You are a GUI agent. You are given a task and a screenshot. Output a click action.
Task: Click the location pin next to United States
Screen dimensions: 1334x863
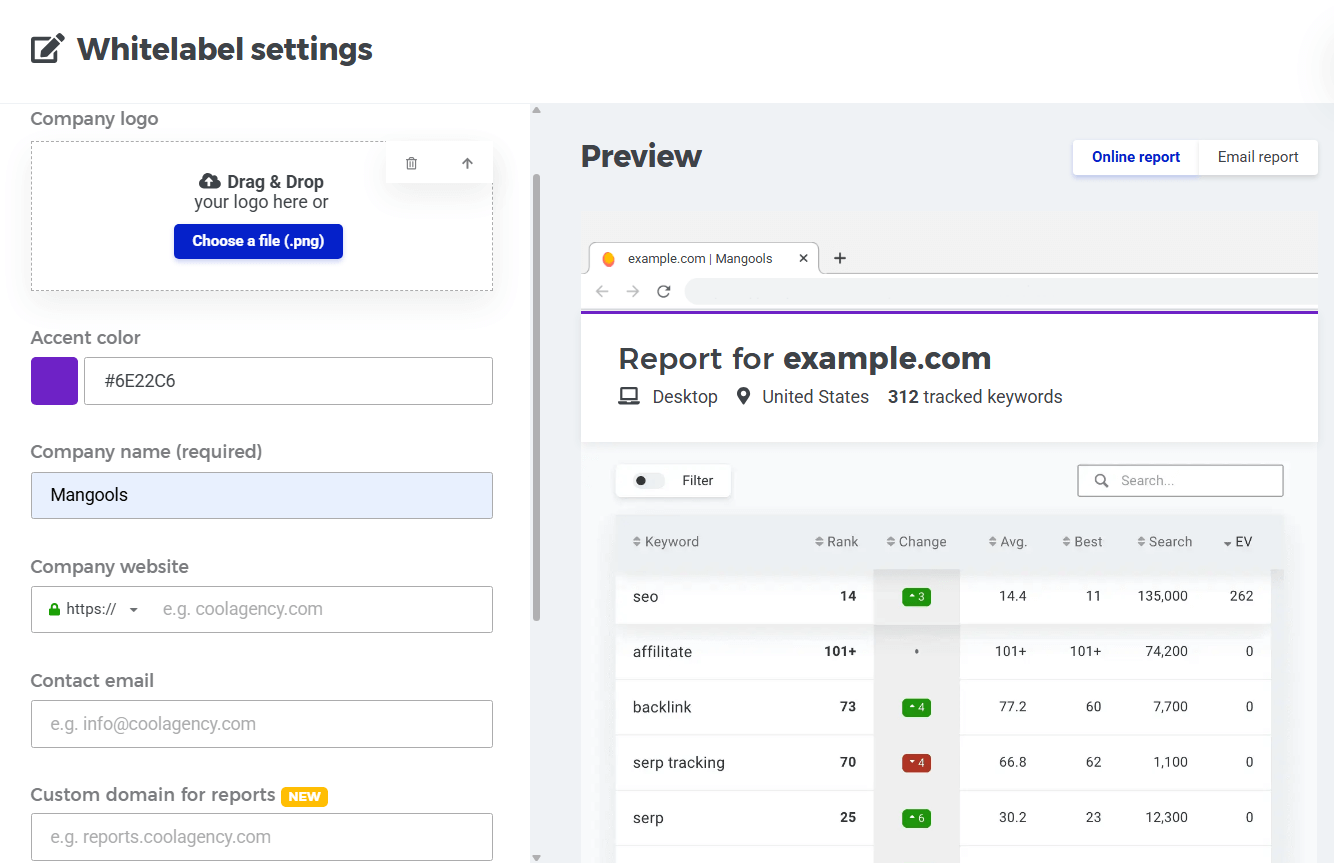point(743,396)
